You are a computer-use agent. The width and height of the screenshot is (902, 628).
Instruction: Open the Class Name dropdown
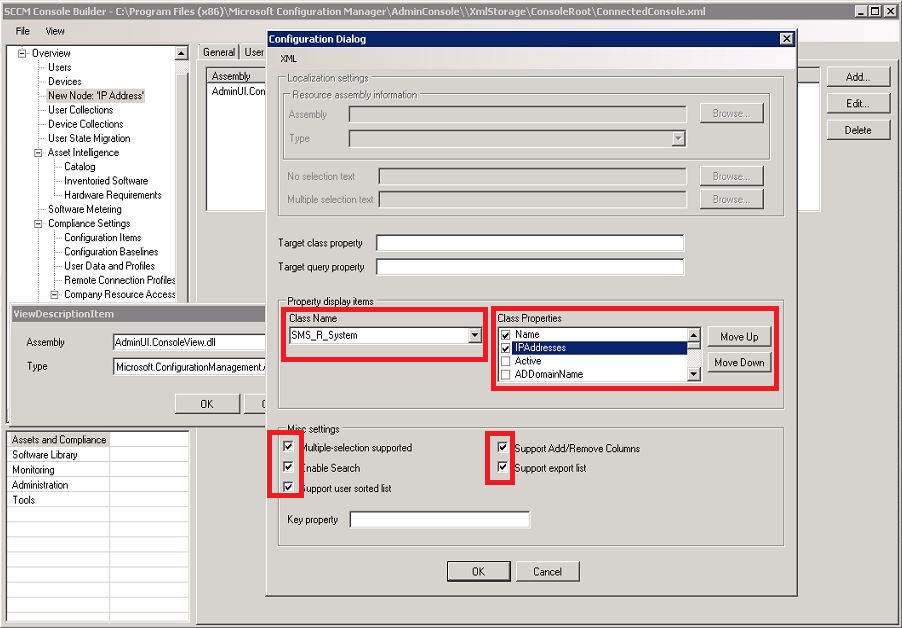click(x=472, y=335)
